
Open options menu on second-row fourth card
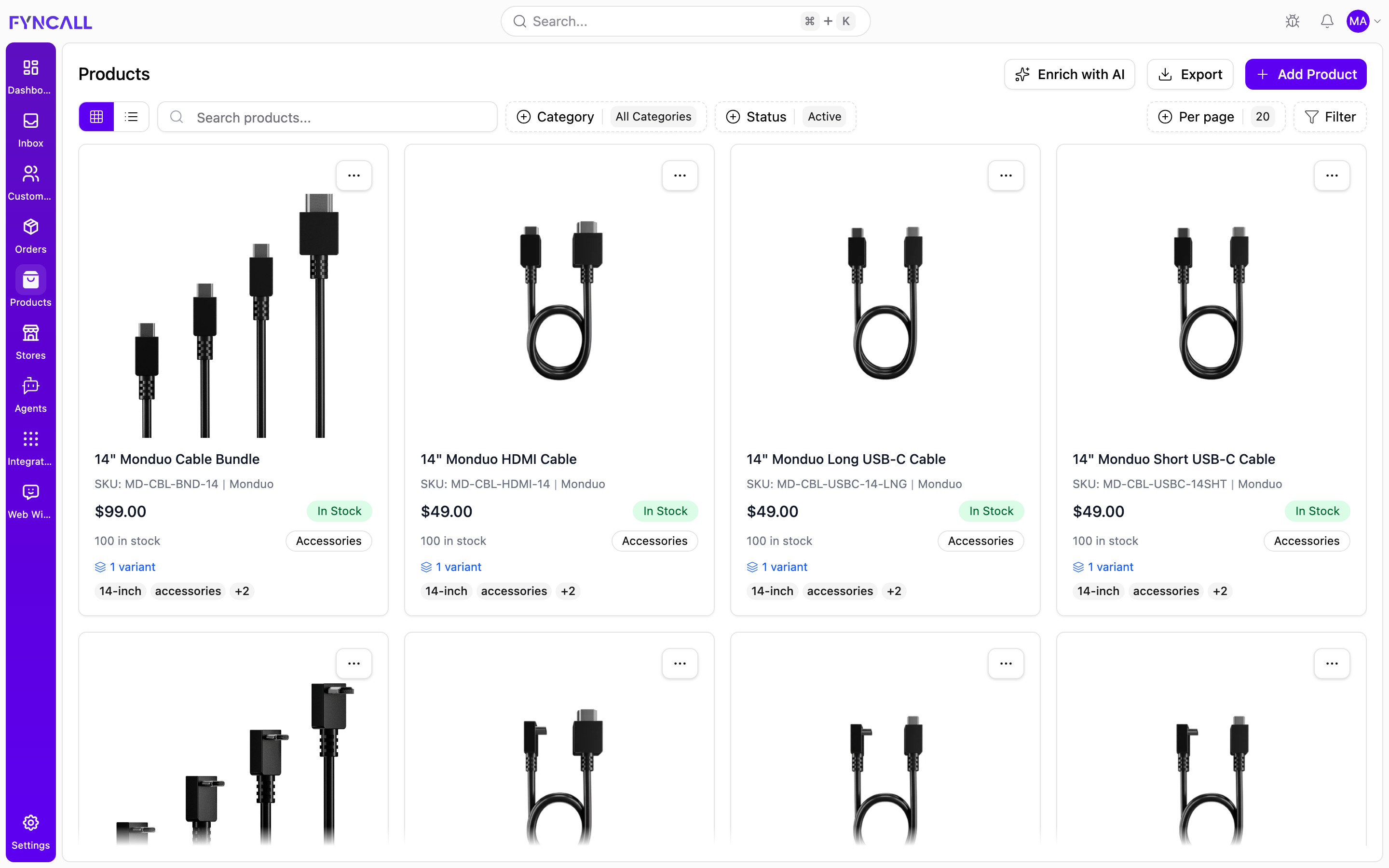click(x=1332, y=663)
